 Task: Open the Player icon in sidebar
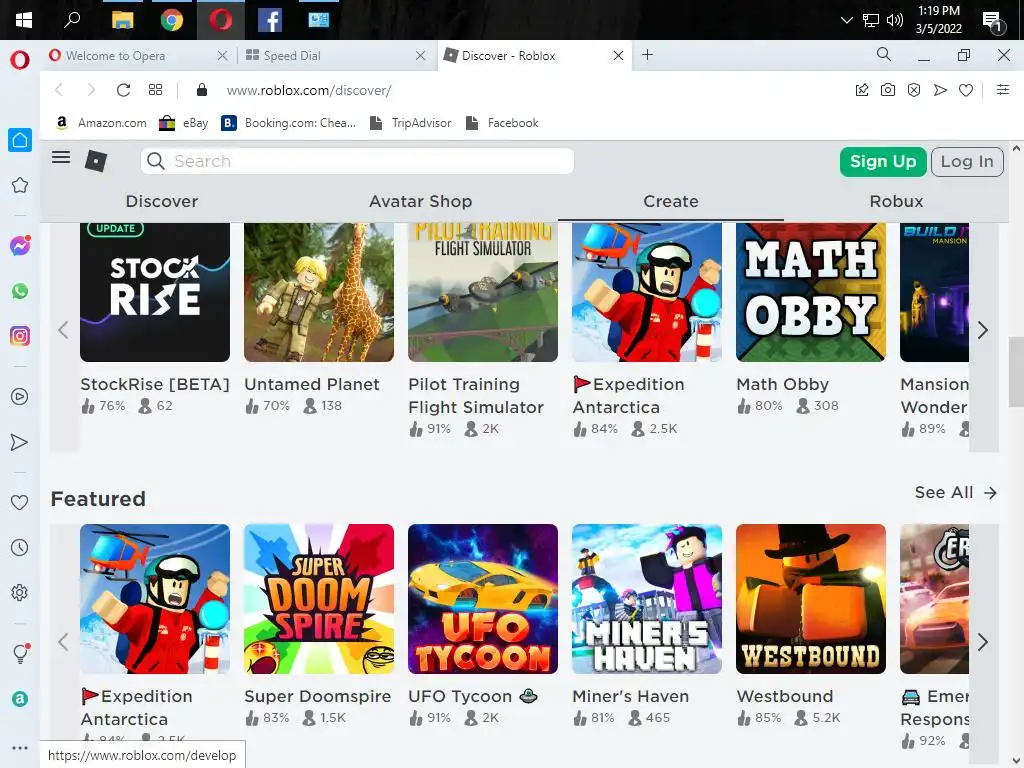(20, 396)
